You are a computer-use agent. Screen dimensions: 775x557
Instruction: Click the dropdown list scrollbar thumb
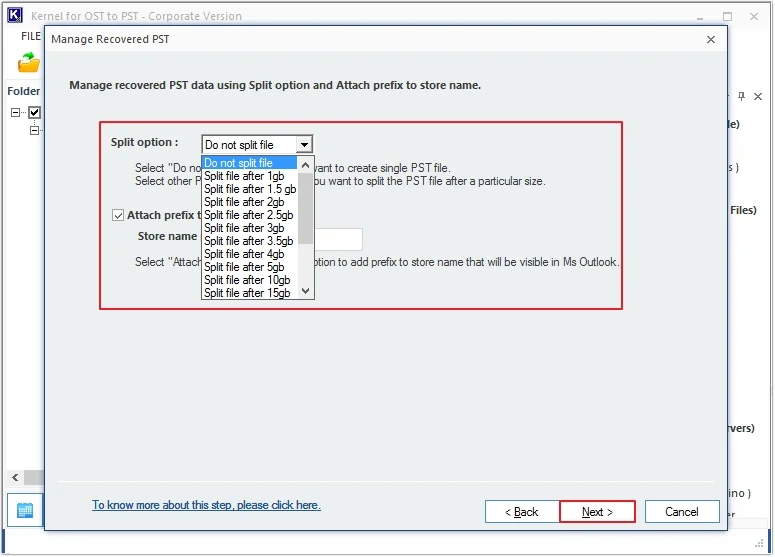305,208
